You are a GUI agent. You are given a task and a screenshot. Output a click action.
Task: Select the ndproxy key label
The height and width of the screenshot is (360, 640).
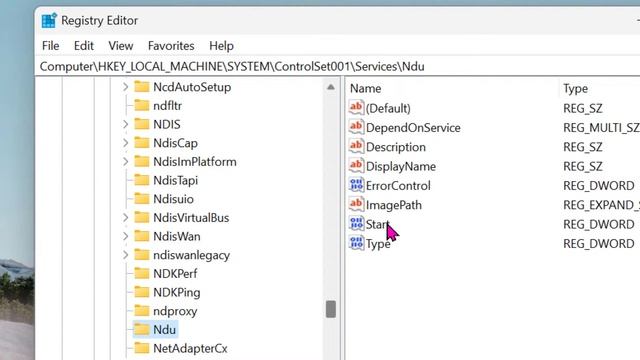click(175, 311)
